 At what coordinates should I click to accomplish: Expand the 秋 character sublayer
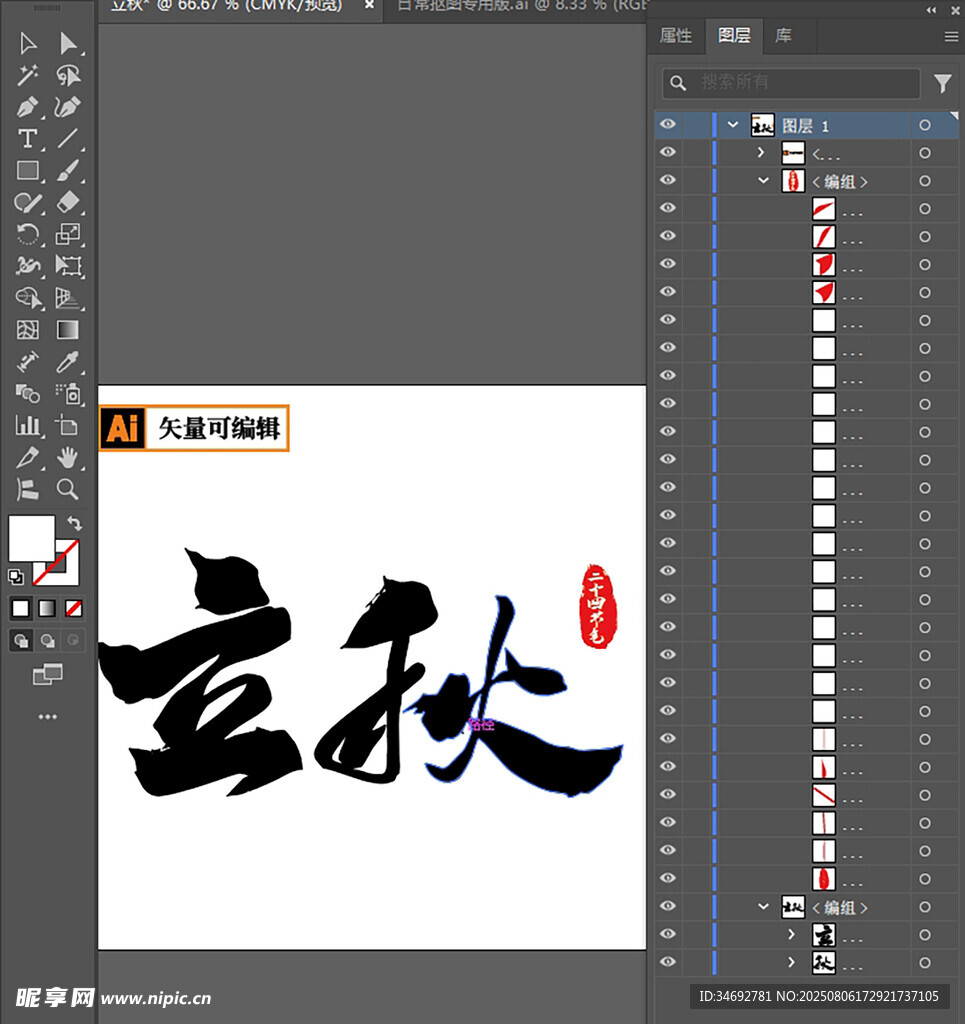(x=791, y=962)
